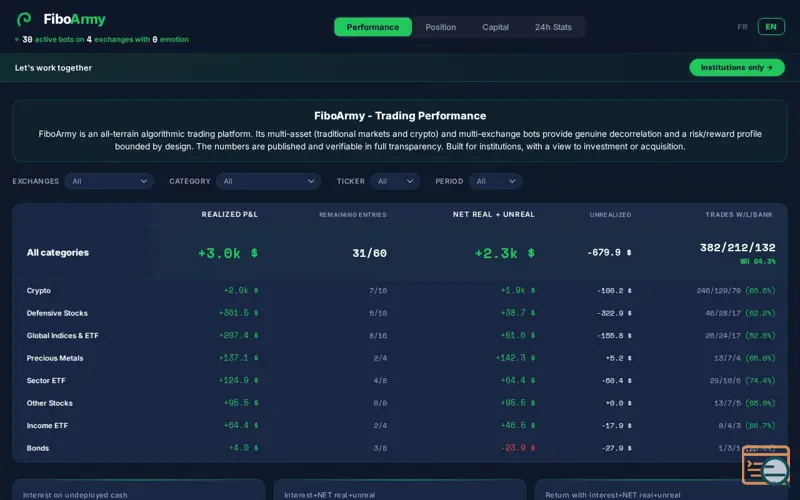Image resolution: width=800 pixels, height=500 pixels.
Task: Expand the Exchanges filter dropdown
Action: coord(109,181)
